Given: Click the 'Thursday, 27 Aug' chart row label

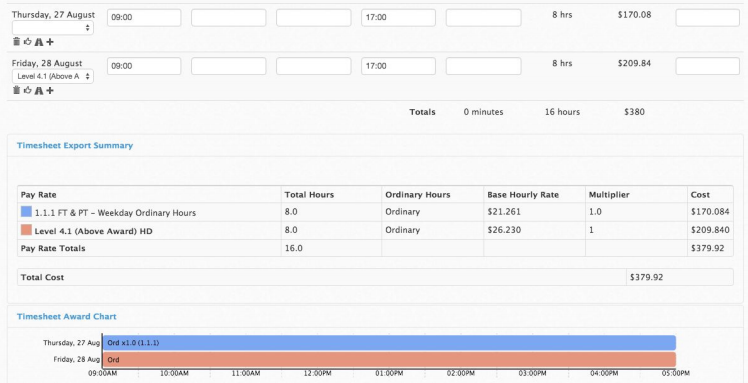Looking at the screenshot, I should tap(72, 342).
